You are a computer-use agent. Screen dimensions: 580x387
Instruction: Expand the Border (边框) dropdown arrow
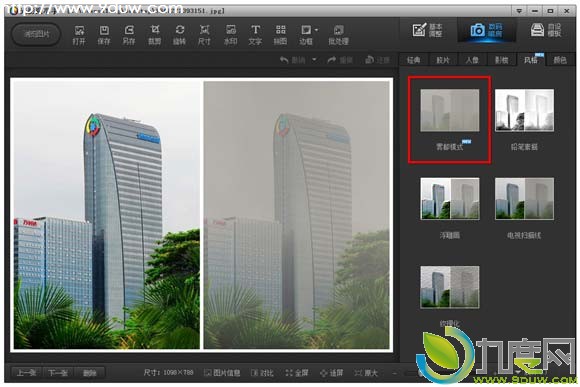click(317, 30)
